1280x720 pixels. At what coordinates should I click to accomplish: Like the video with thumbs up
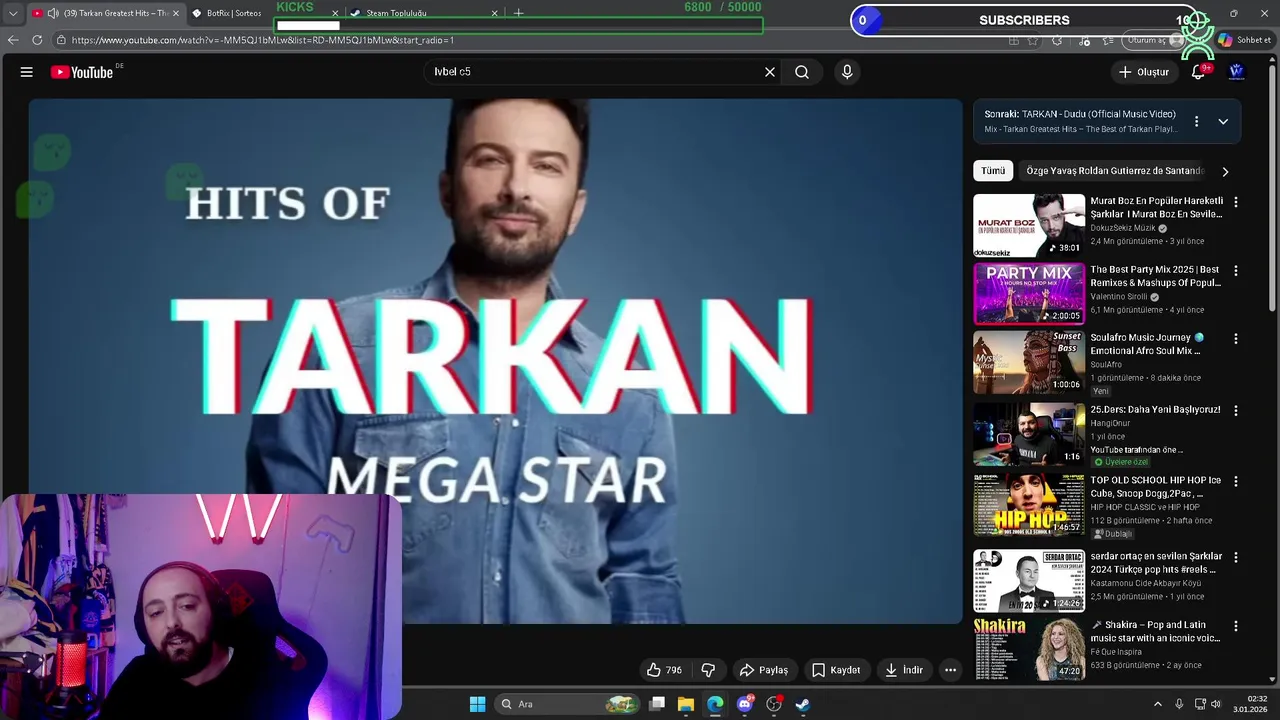coord(664,670)
